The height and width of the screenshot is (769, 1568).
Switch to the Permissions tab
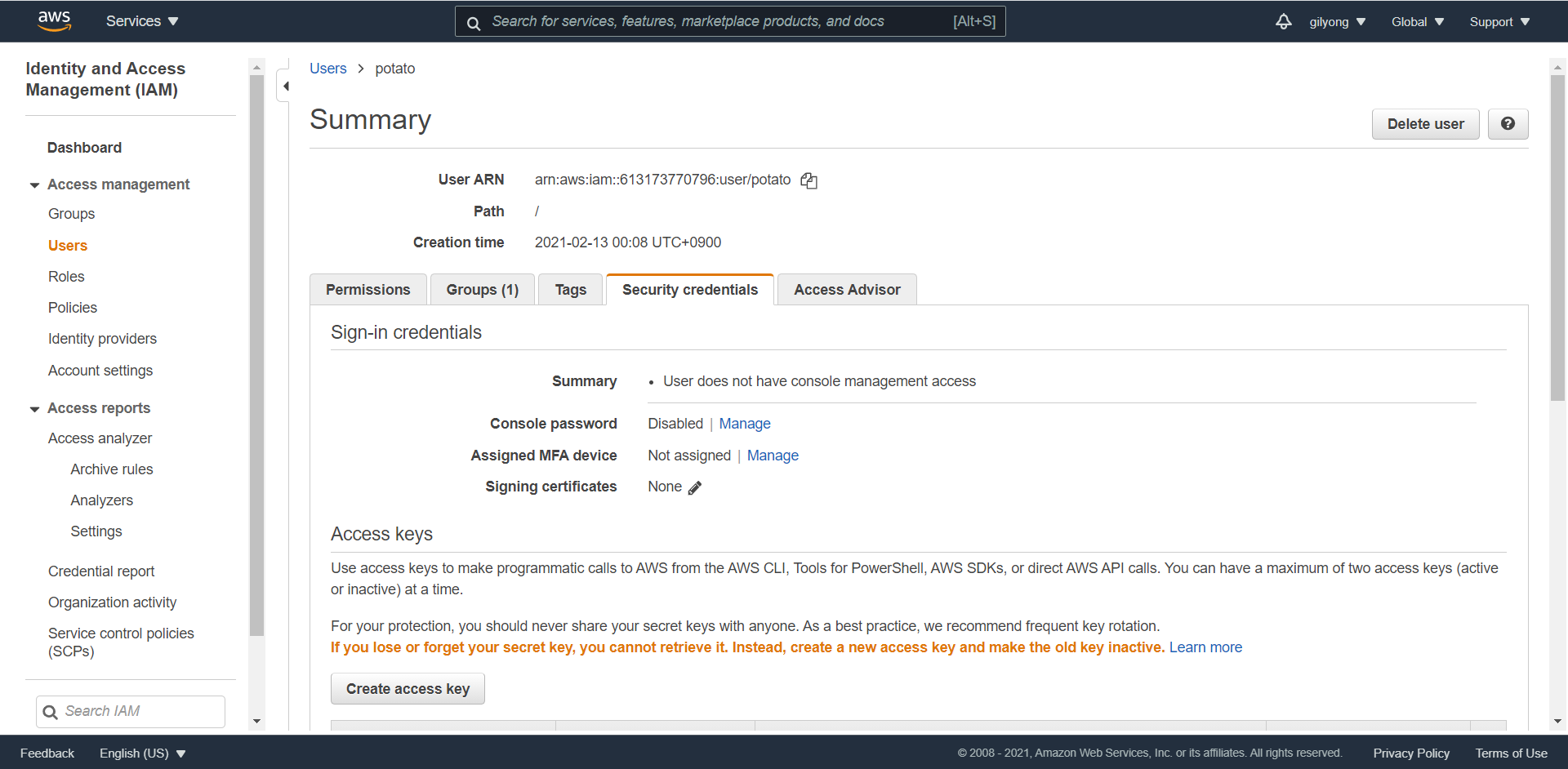[368, 290]
